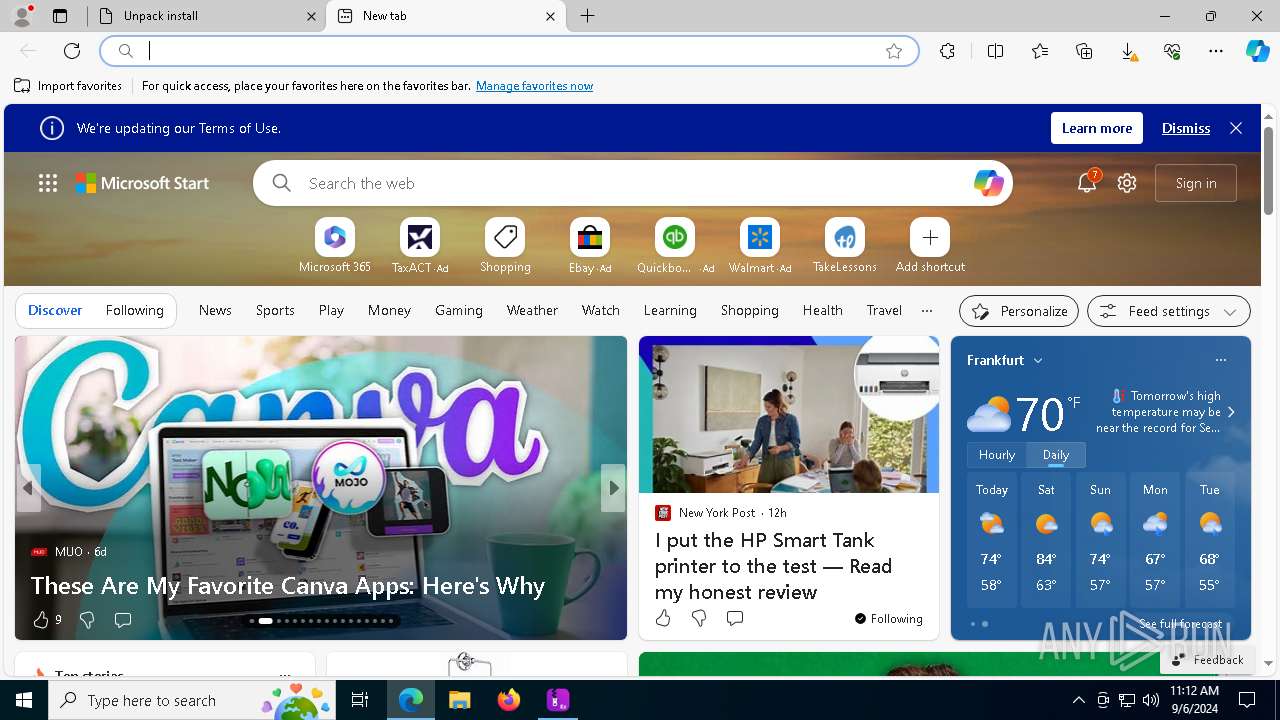Open the TakeLessons shortcut tile
1280x720 pixels.
point(845,238)
